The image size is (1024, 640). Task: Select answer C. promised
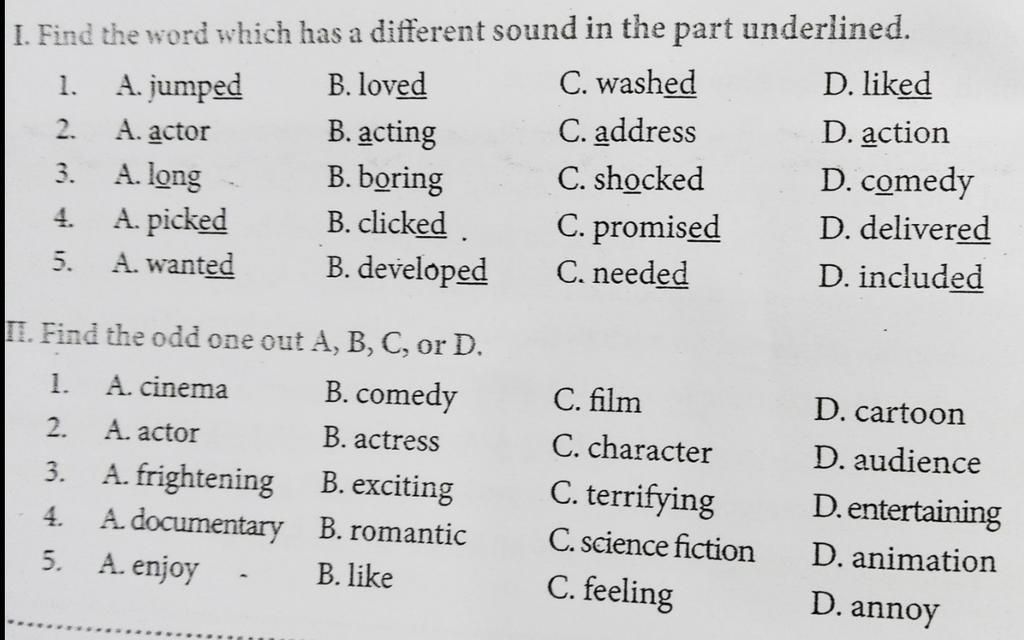(x=638, y=228)
